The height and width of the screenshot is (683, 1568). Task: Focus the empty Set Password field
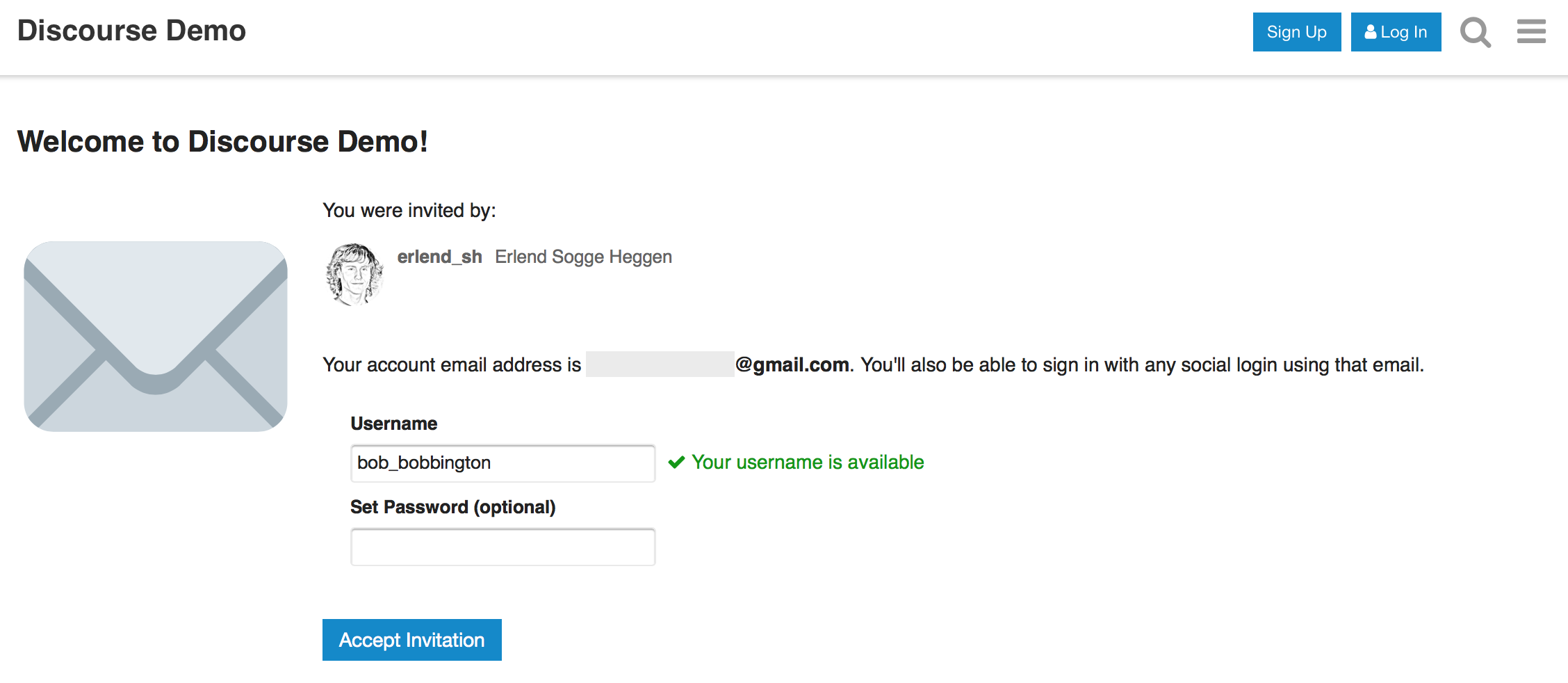pyautogui.click(x=503, y=547)
